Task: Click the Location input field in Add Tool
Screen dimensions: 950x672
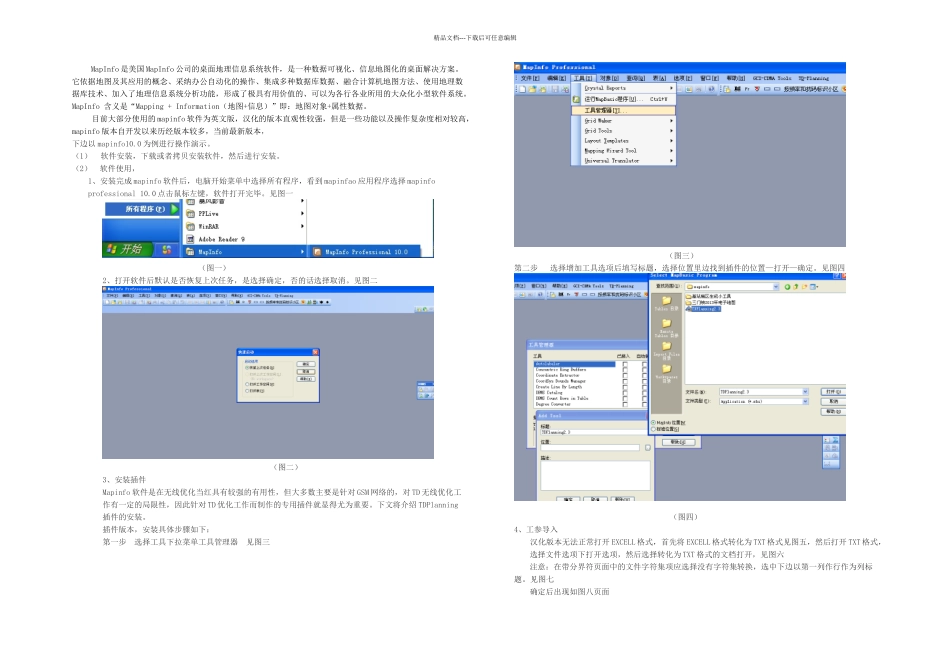Action: [x=590, y=448]
